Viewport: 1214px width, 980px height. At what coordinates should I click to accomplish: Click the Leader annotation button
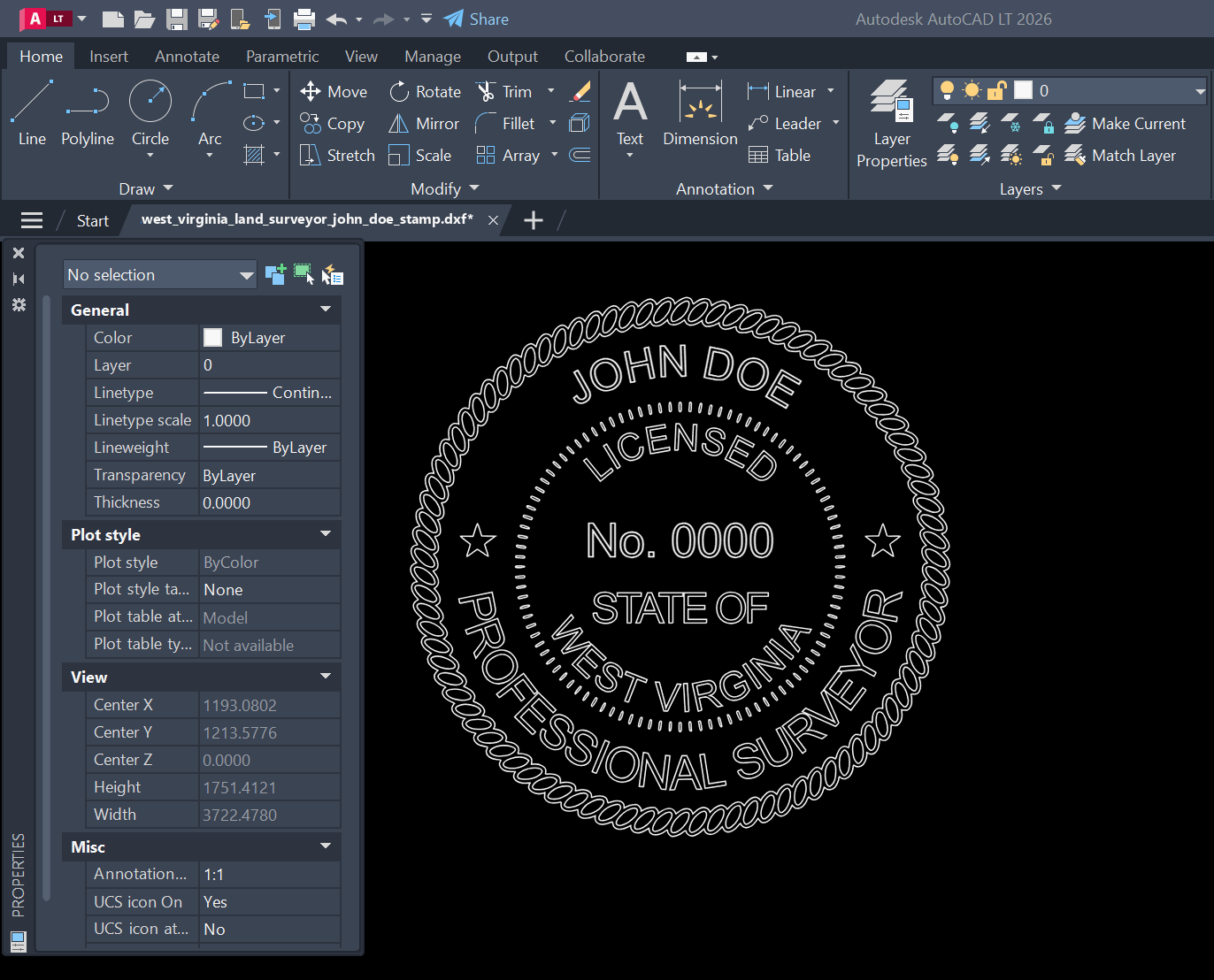click(785, 123)
